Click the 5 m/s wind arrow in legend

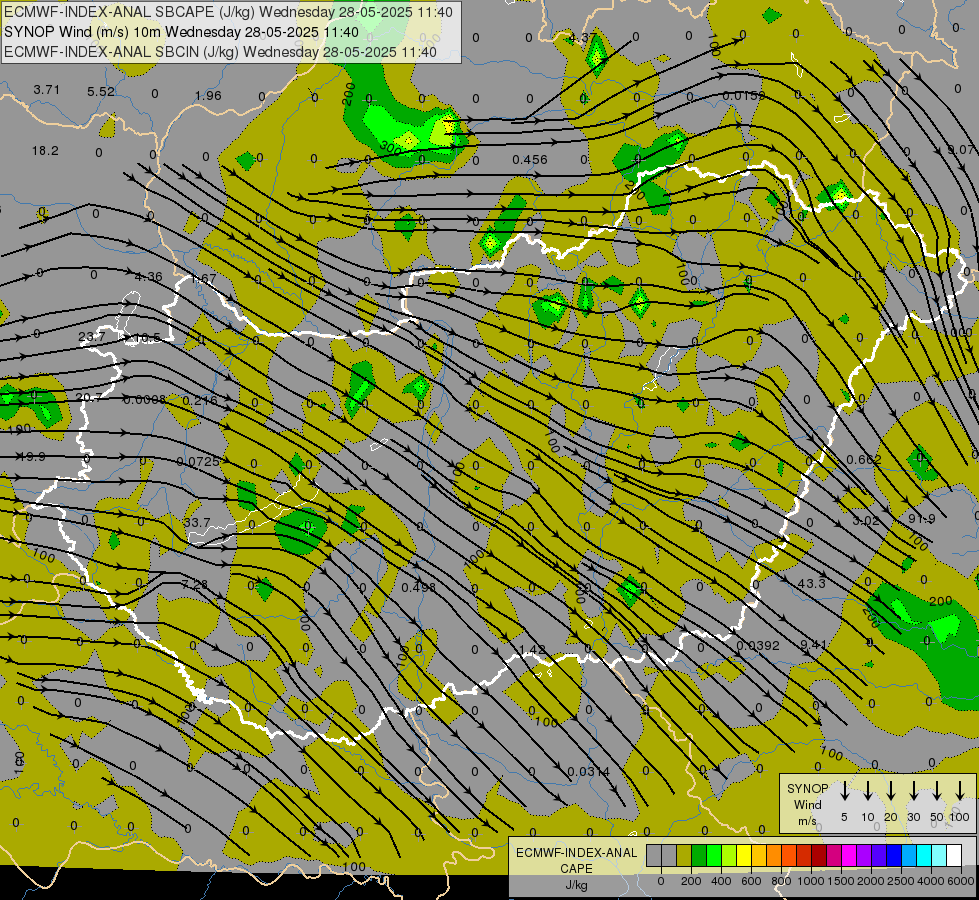[844, 791]
